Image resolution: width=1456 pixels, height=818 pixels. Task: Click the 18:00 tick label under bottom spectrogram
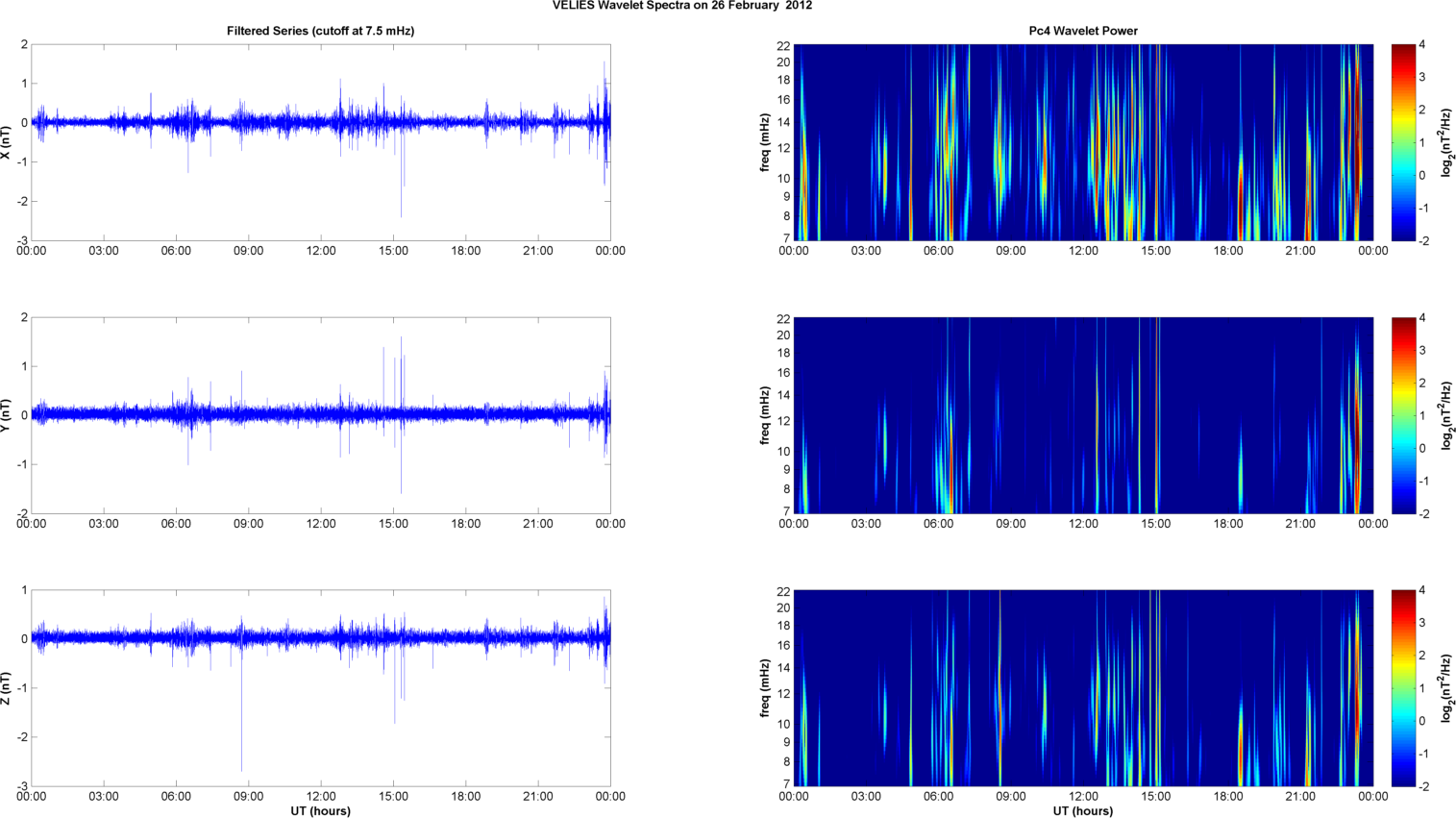click(1228, 796)
